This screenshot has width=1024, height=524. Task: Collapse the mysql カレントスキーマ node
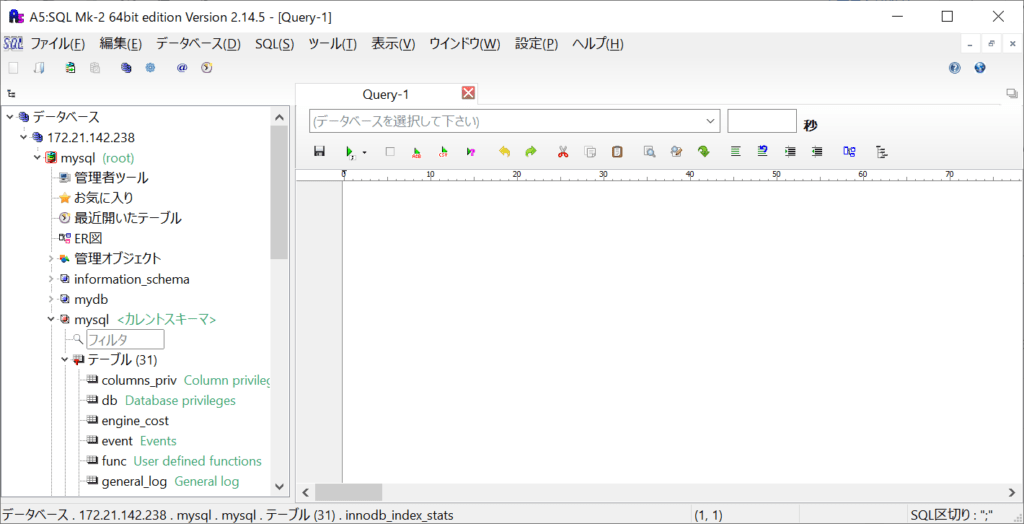tap(51, 319)
